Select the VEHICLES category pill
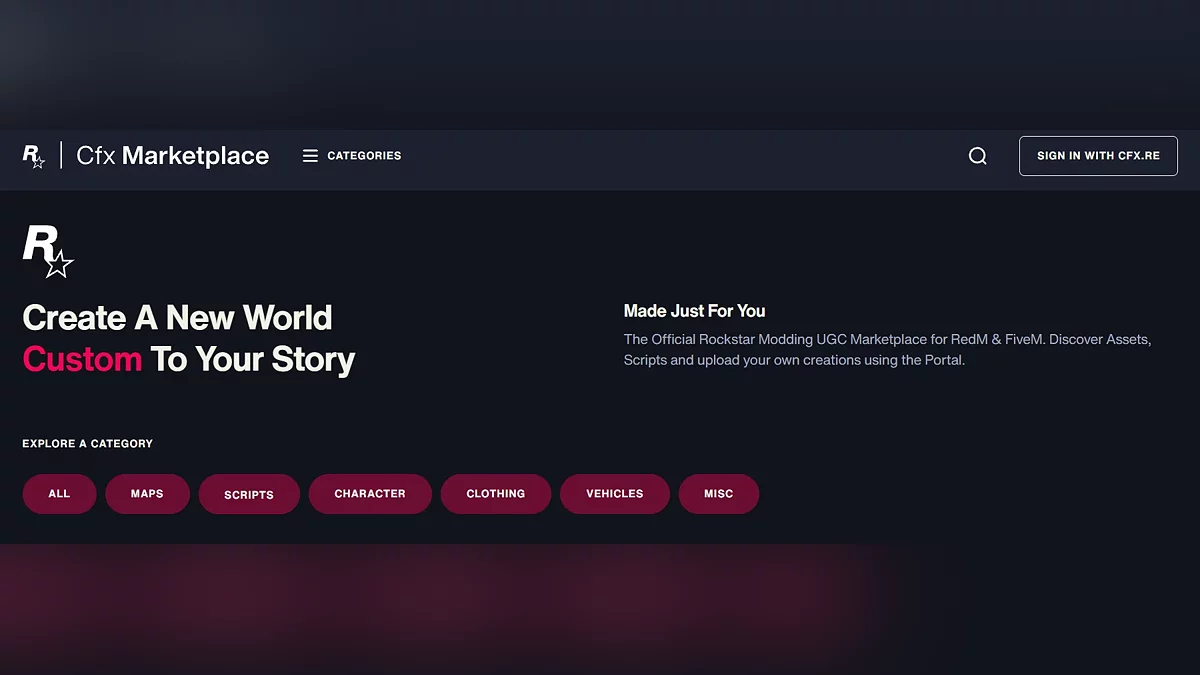Viewport: 1200px width, 675px height. 615,494
